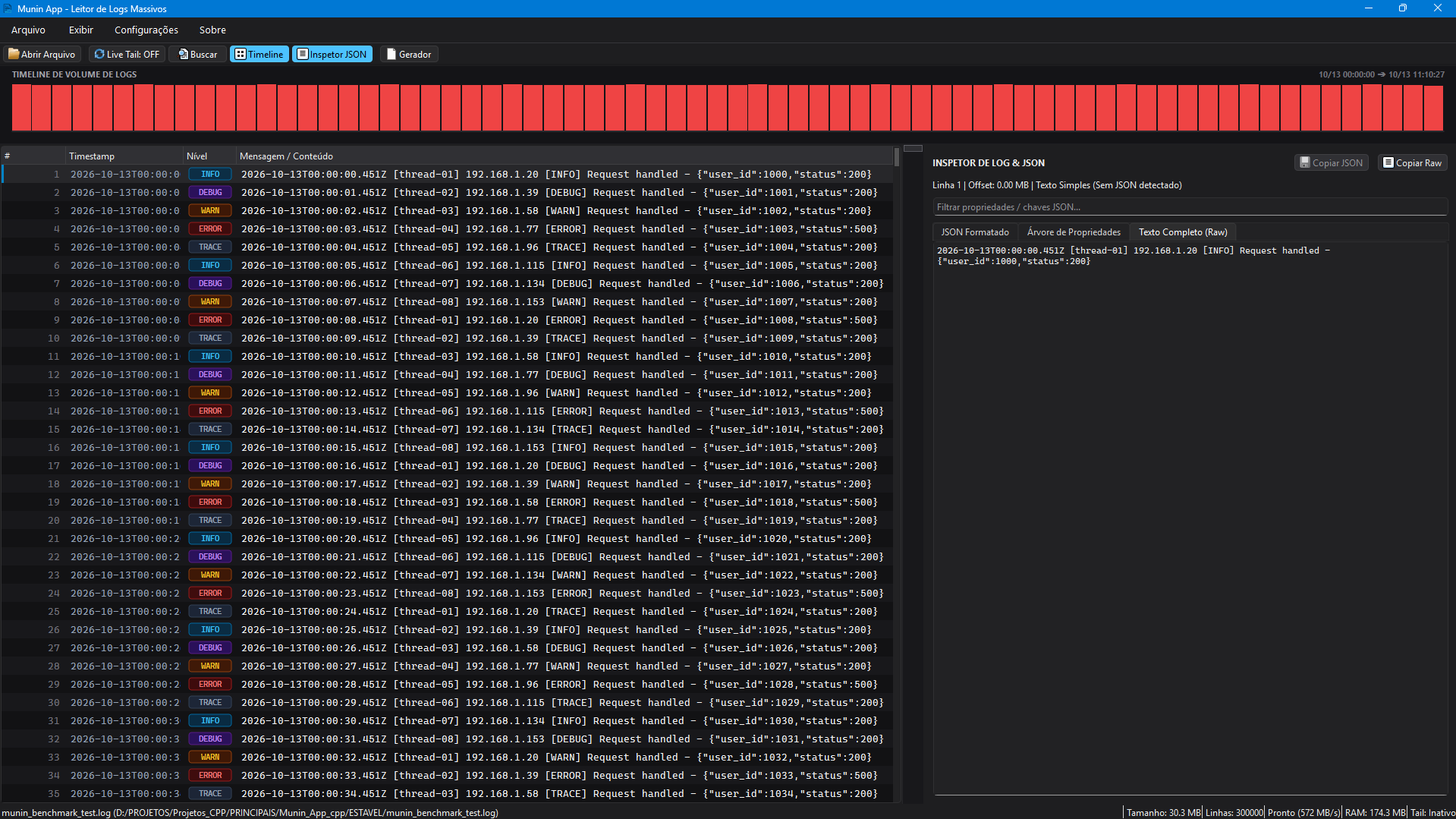Click the Linhas: 300000 status entry

1234,812
